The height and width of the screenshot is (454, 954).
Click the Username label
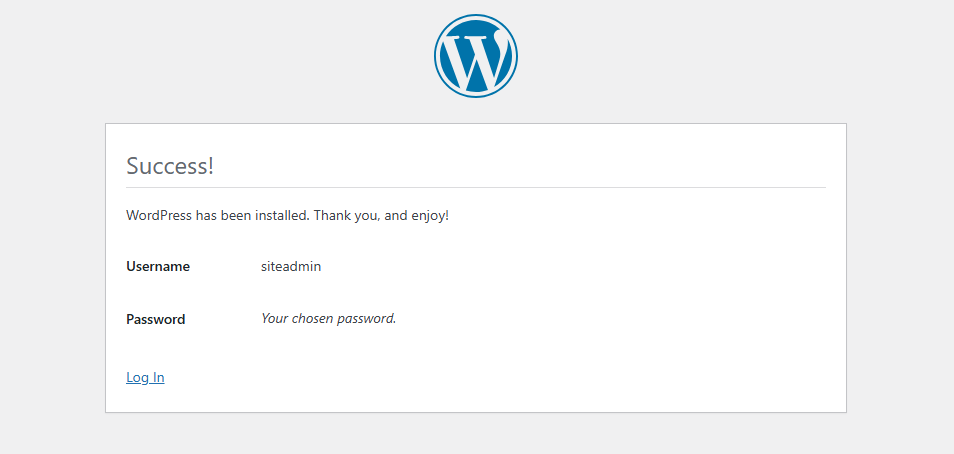coord(158,267)
